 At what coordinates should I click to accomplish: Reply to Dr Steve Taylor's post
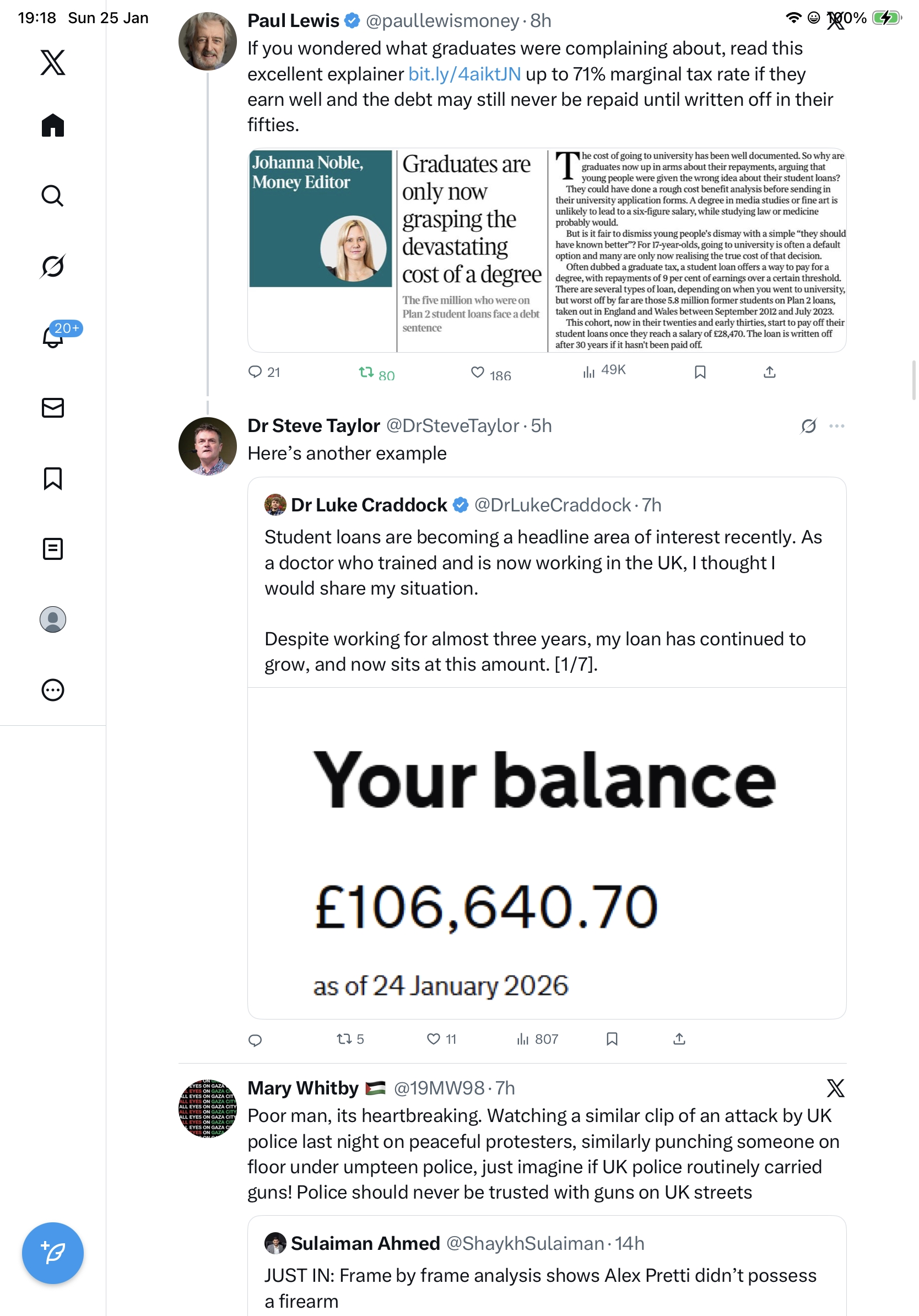click(x=255, y=1040)
